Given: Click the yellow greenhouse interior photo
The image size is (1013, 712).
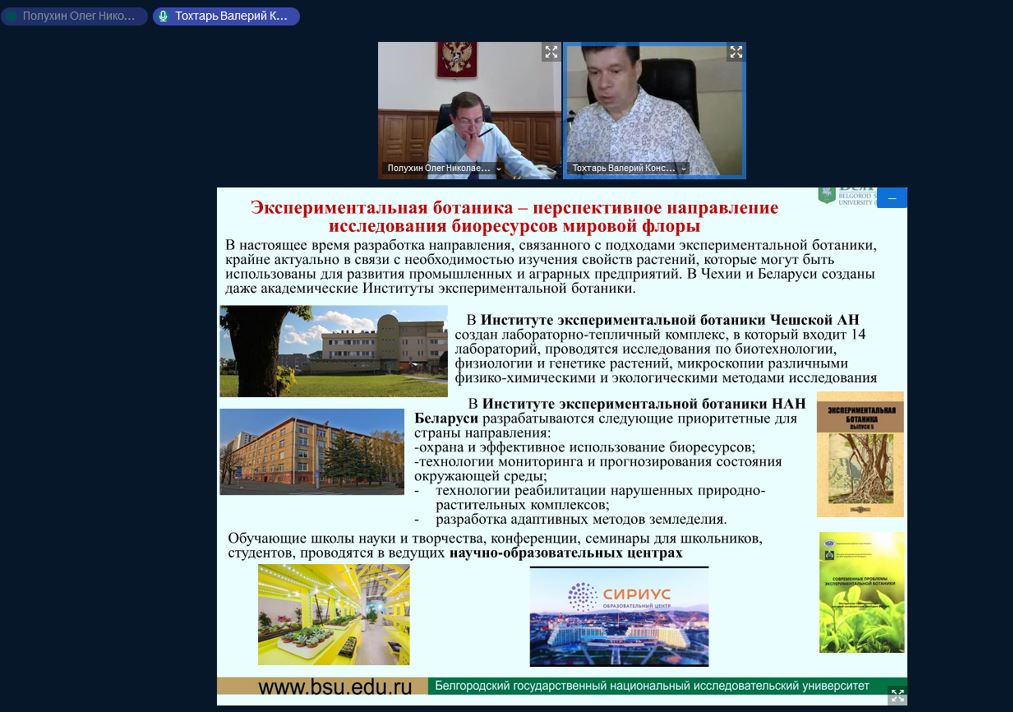Looking at the screenshot, I should (x=333, y=614).
